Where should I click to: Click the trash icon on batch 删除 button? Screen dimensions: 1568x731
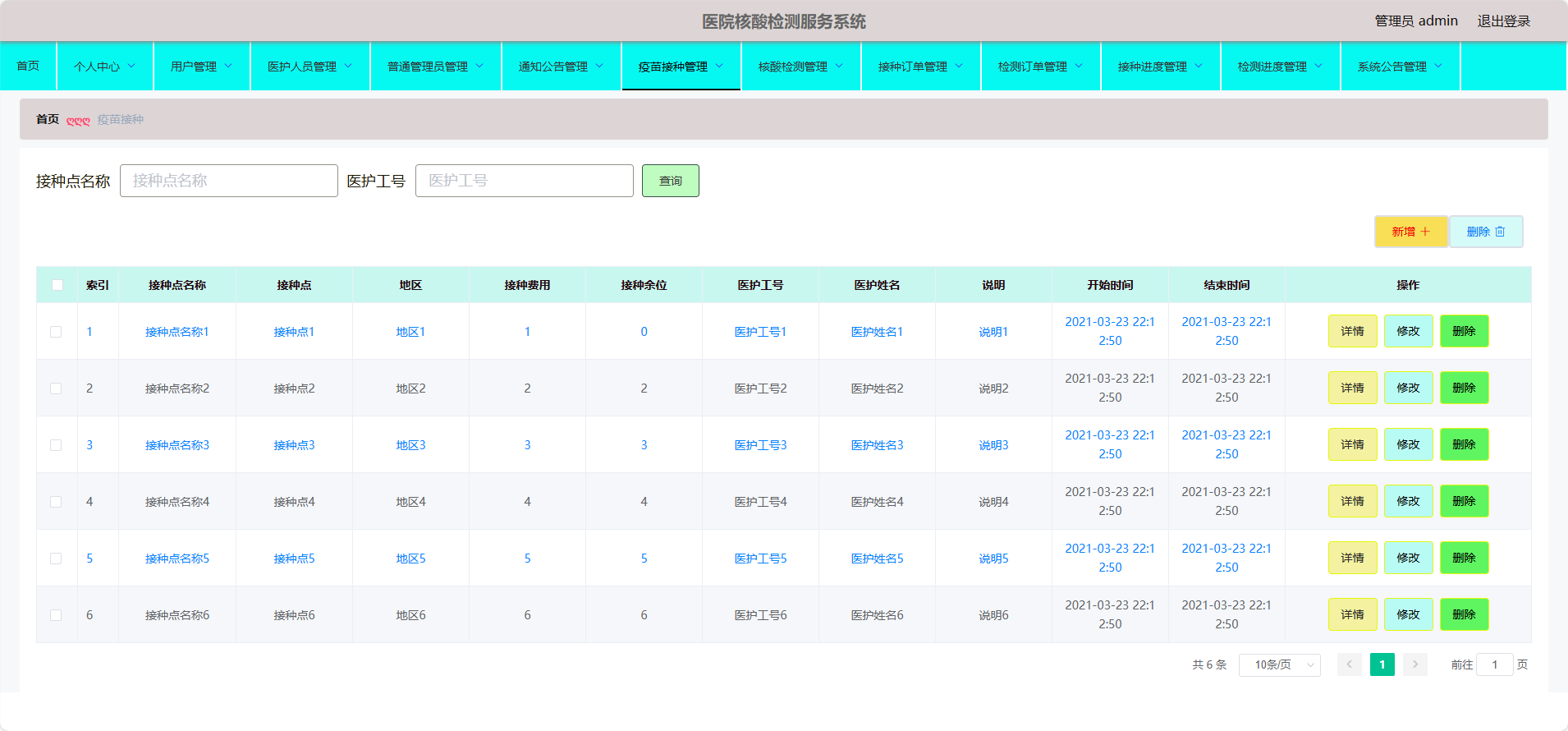[x=1500, y=232]
